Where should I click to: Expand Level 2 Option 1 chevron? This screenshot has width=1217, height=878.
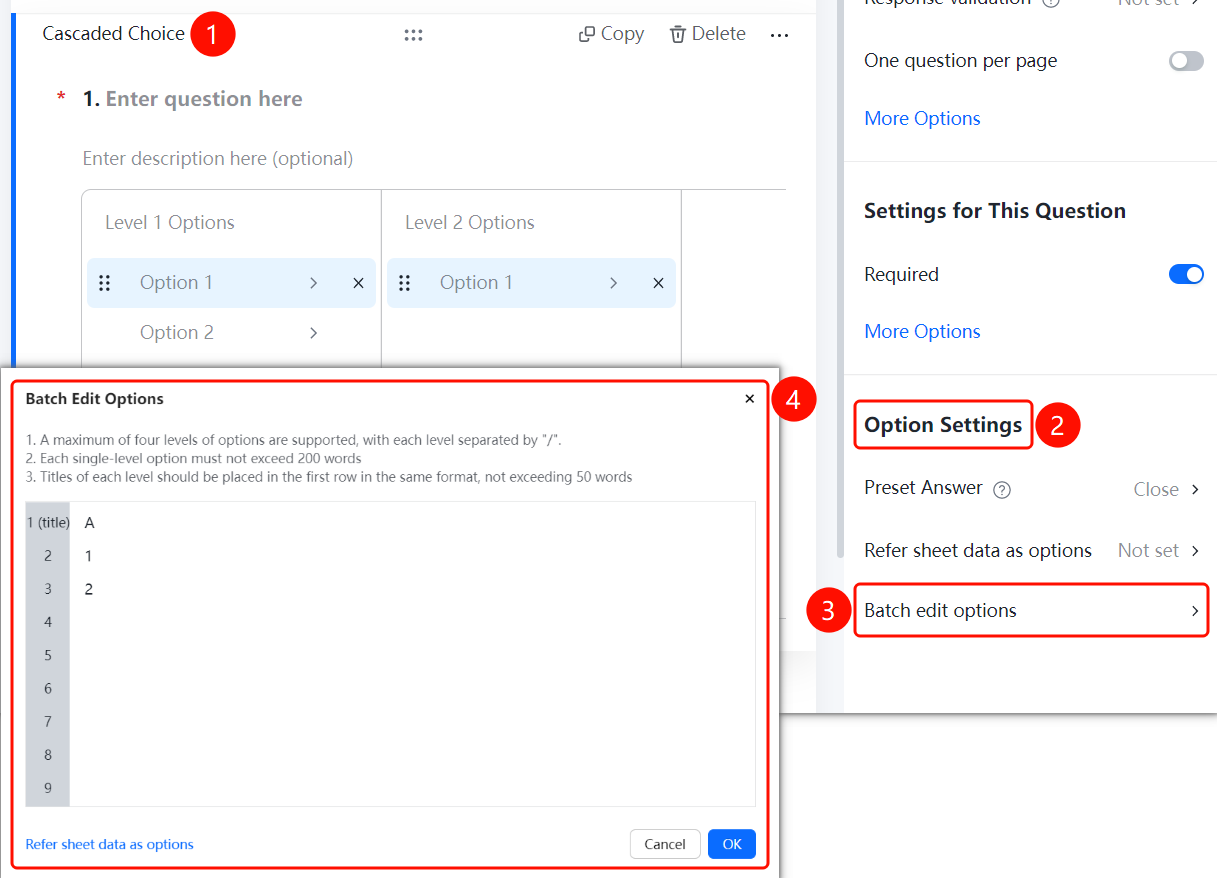(x=613, y=283)
